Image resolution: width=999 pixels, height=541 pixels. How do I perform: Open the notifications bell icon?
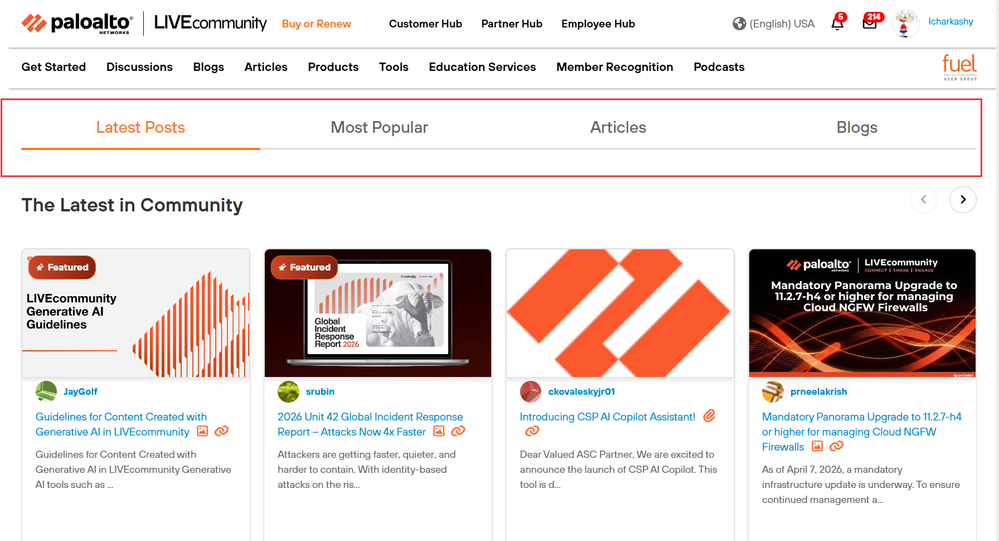(x=837, y=24)
